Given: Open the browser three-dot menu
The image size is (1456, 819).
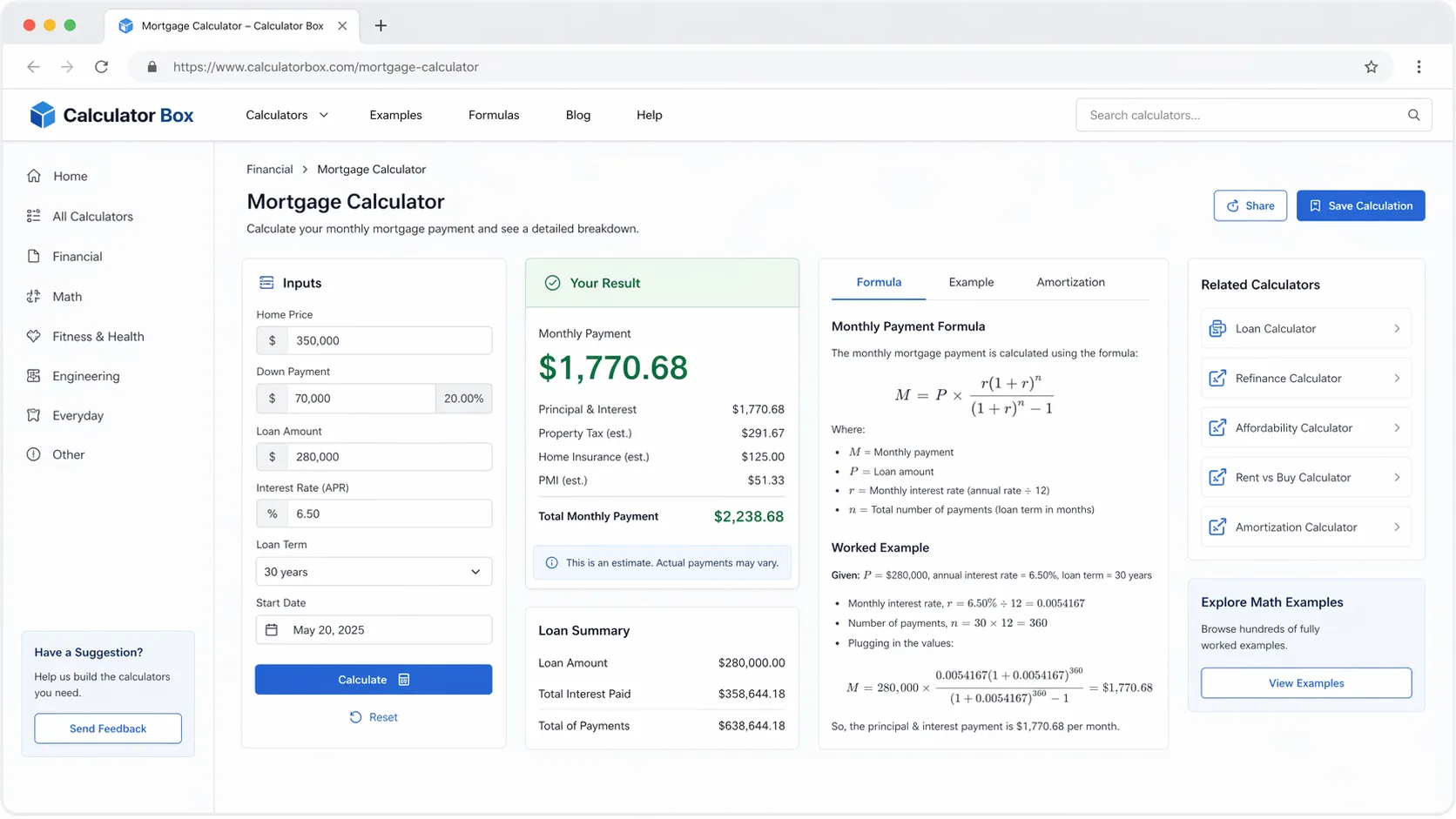Looking at the screenshot, I should click(1419, 67).
